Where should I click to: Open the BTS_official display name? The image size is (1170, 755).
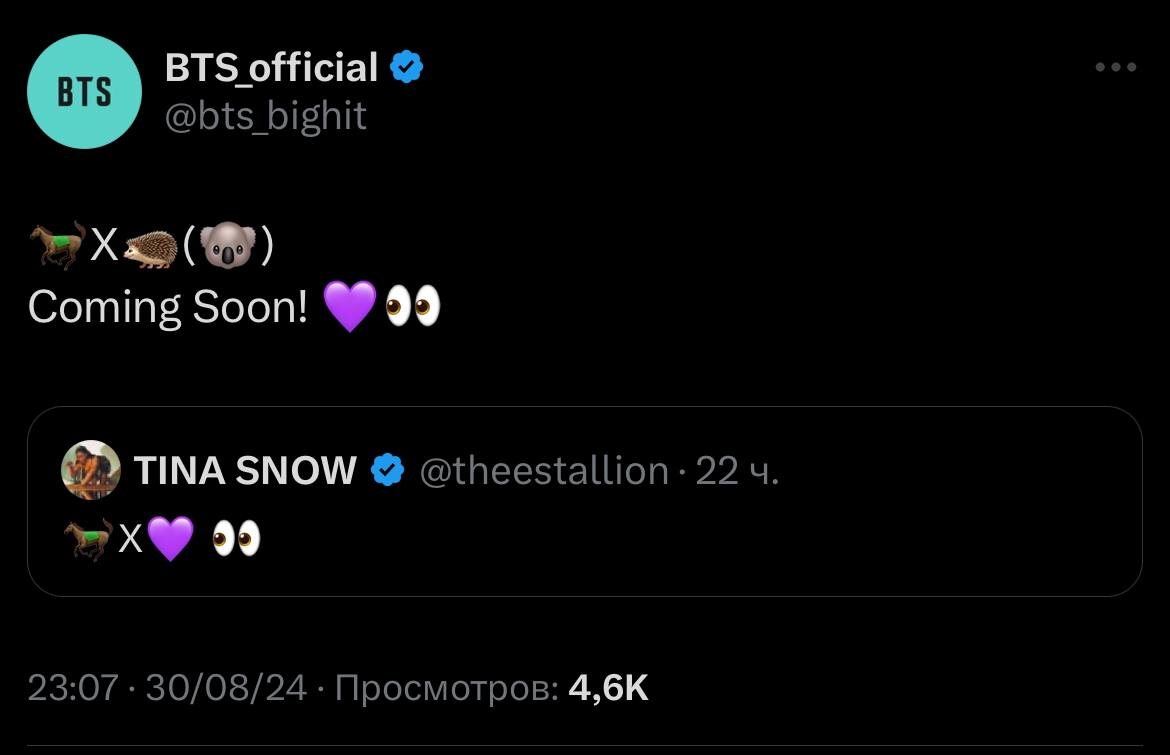pyautogui.click(x=270, y=66)
